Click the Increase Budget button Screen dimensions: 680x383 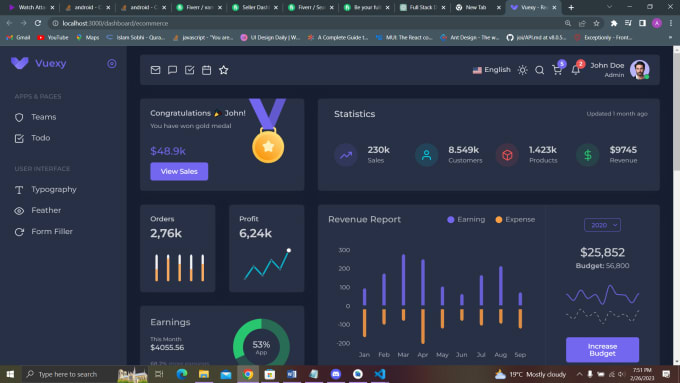(x=602, y=350)
